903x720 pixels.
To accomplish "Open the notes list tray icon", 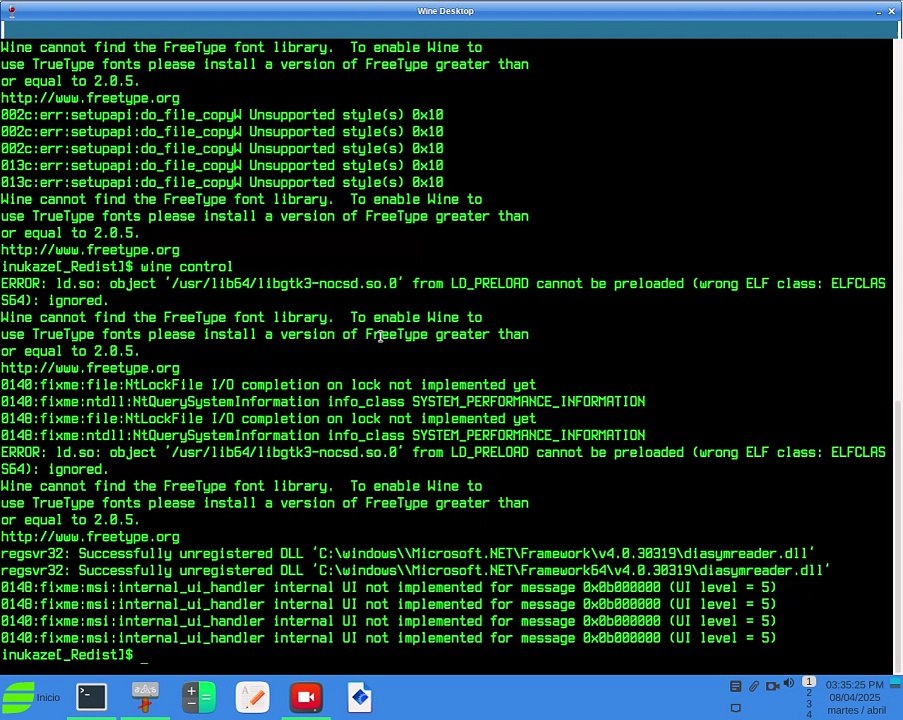I will coord(735,686).
